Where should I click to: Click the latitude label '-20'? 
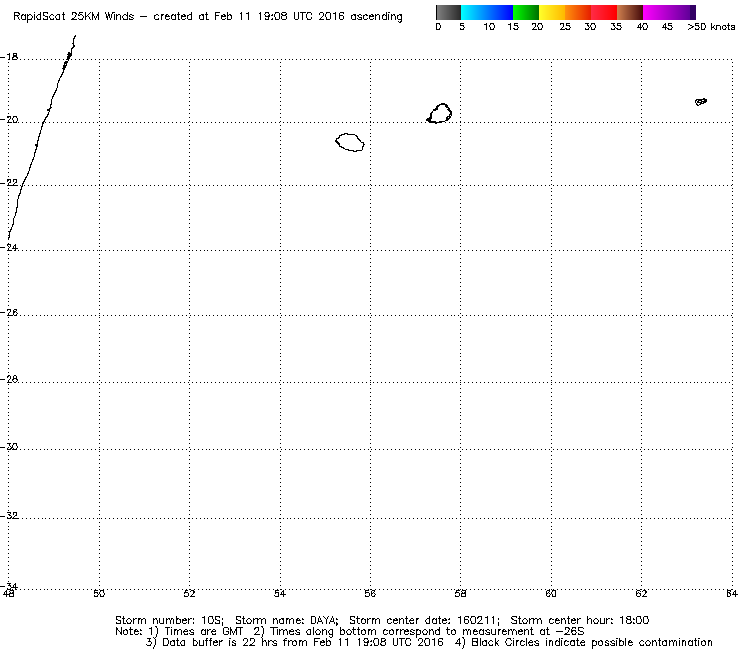pos(9,120)
